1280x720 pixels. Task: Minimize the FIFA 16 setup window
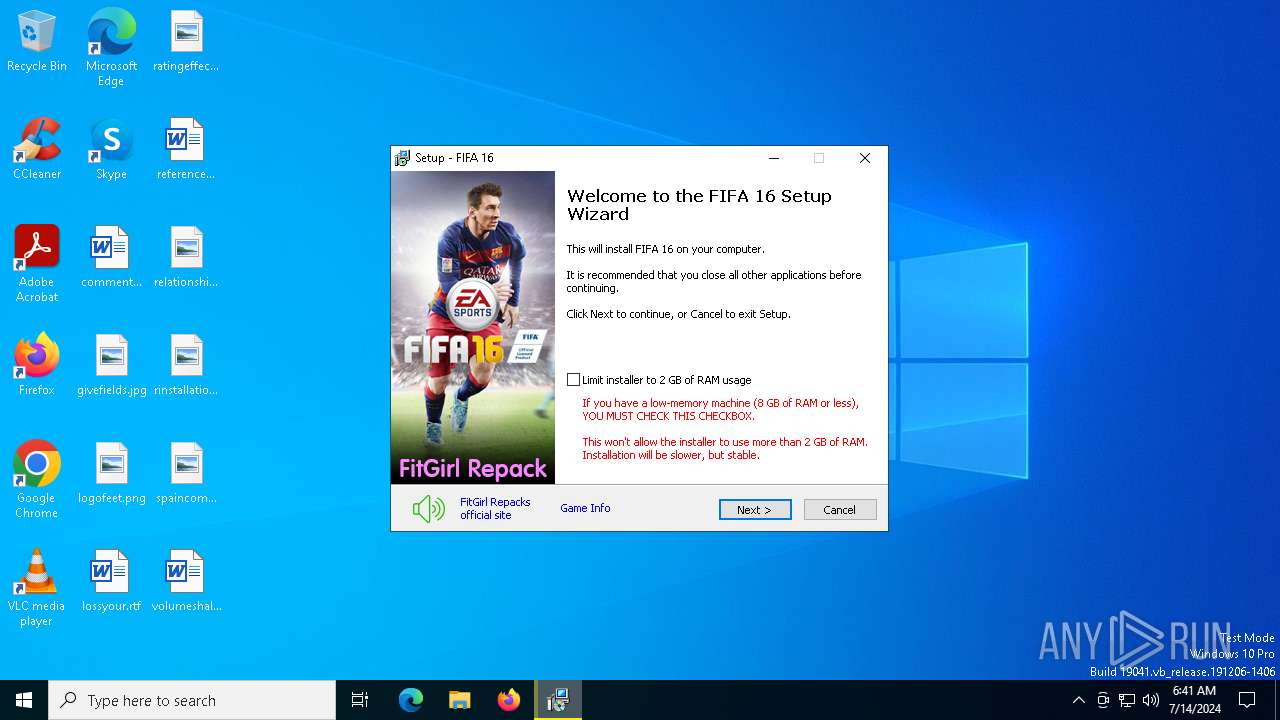pos(774,158)
